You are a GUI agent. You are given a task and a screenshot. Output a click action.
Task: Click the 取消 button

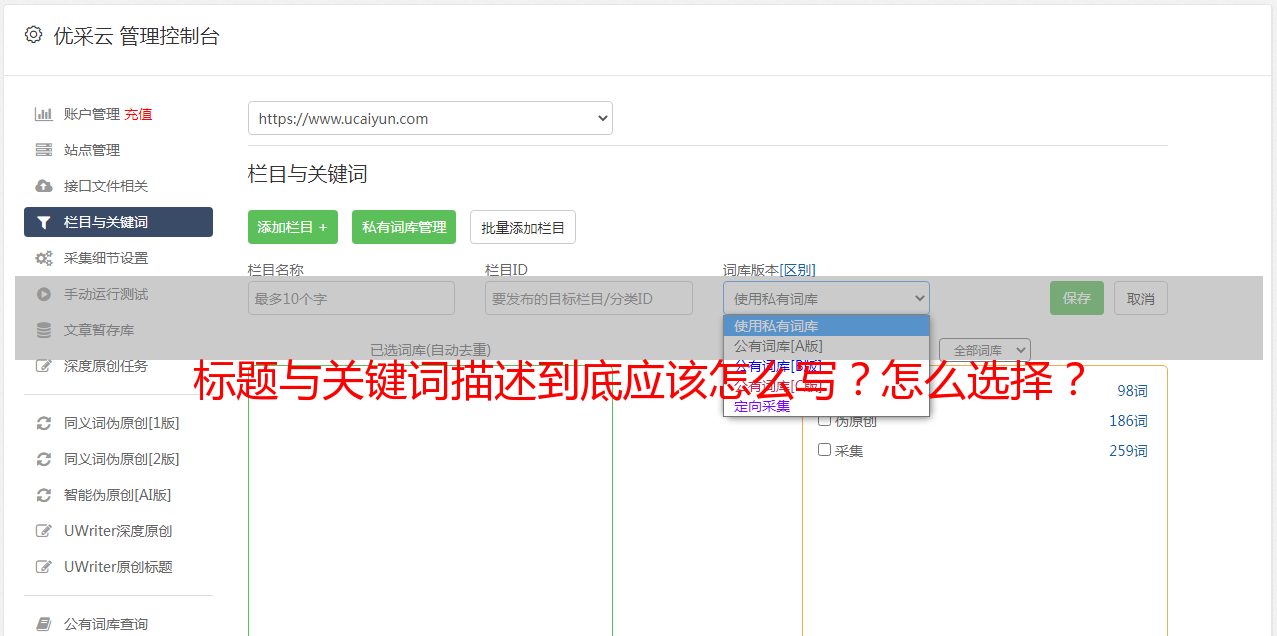(x=1141, y=298)
